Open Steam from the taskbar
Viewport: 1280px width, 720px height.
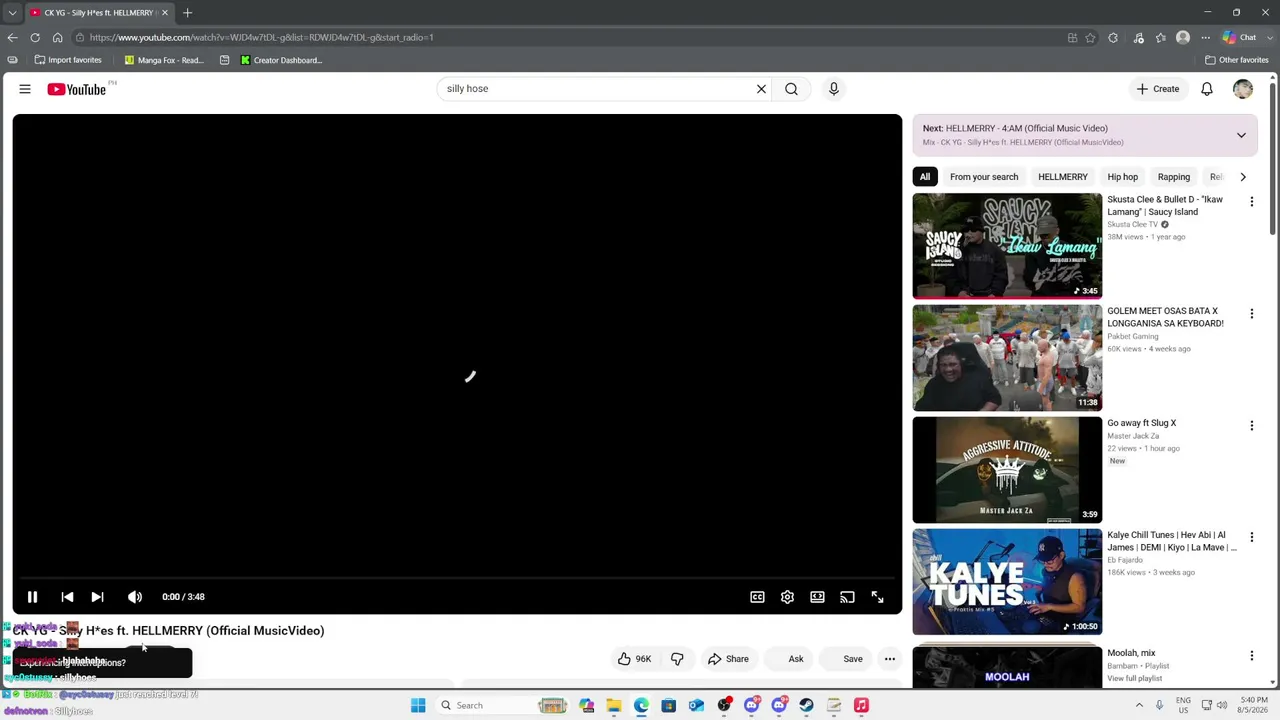tap(806, 705)
